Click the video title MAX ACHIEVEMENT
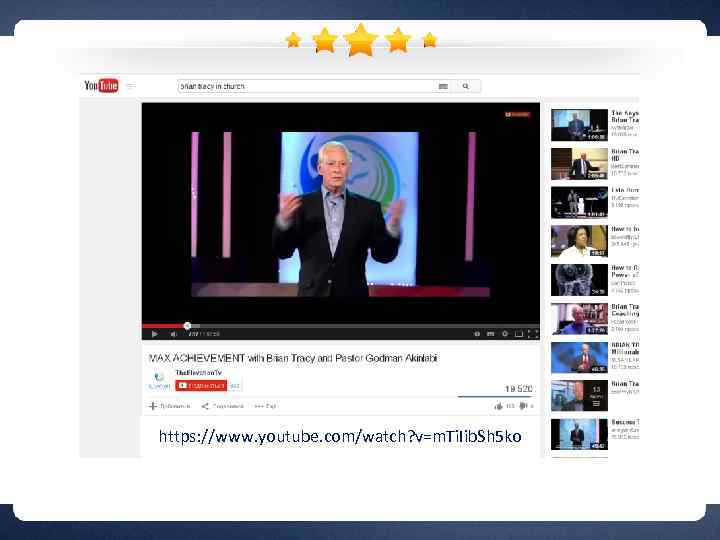This screenshot has width=720, height=540. [293, 358]
